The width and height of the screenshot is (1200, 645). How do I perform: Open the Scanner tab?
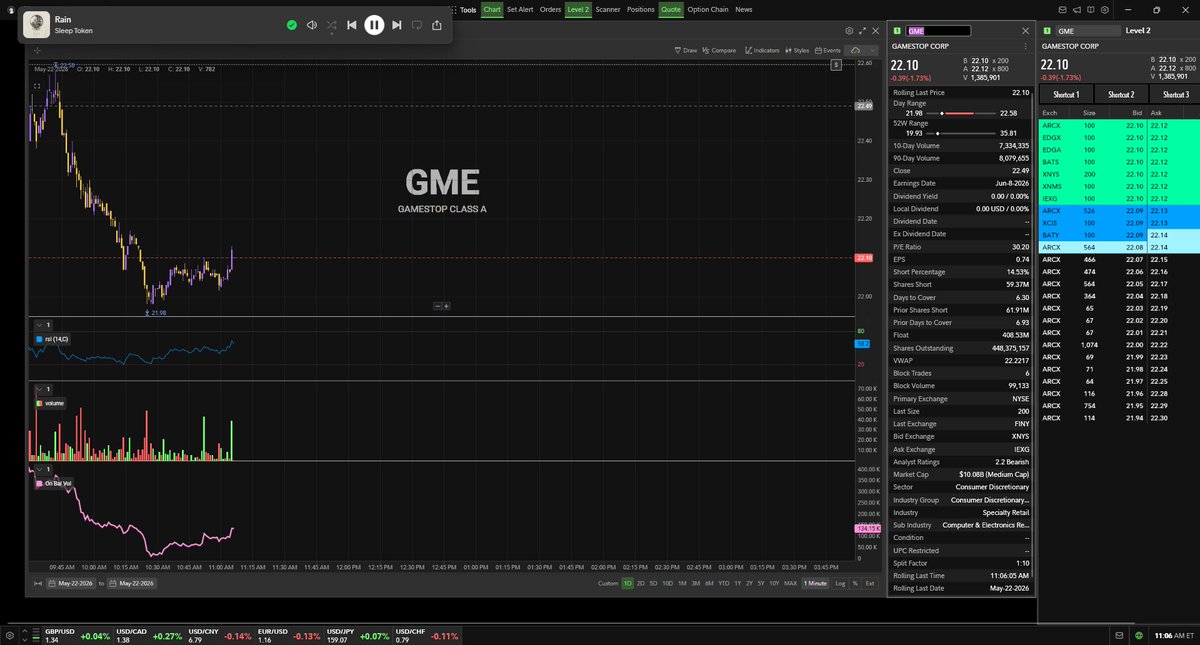(x=608, y=9)
